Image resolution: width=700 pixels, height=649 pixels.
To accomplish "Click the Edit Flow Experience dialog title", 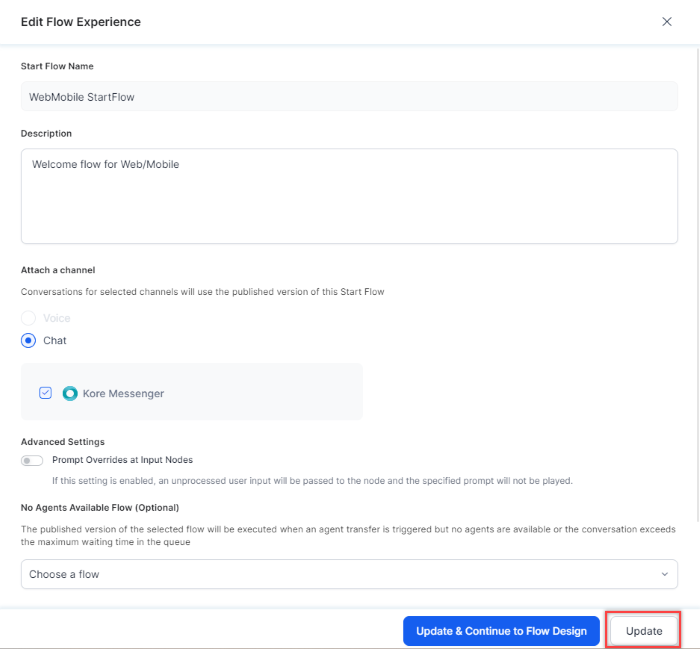I will [81, 22].
